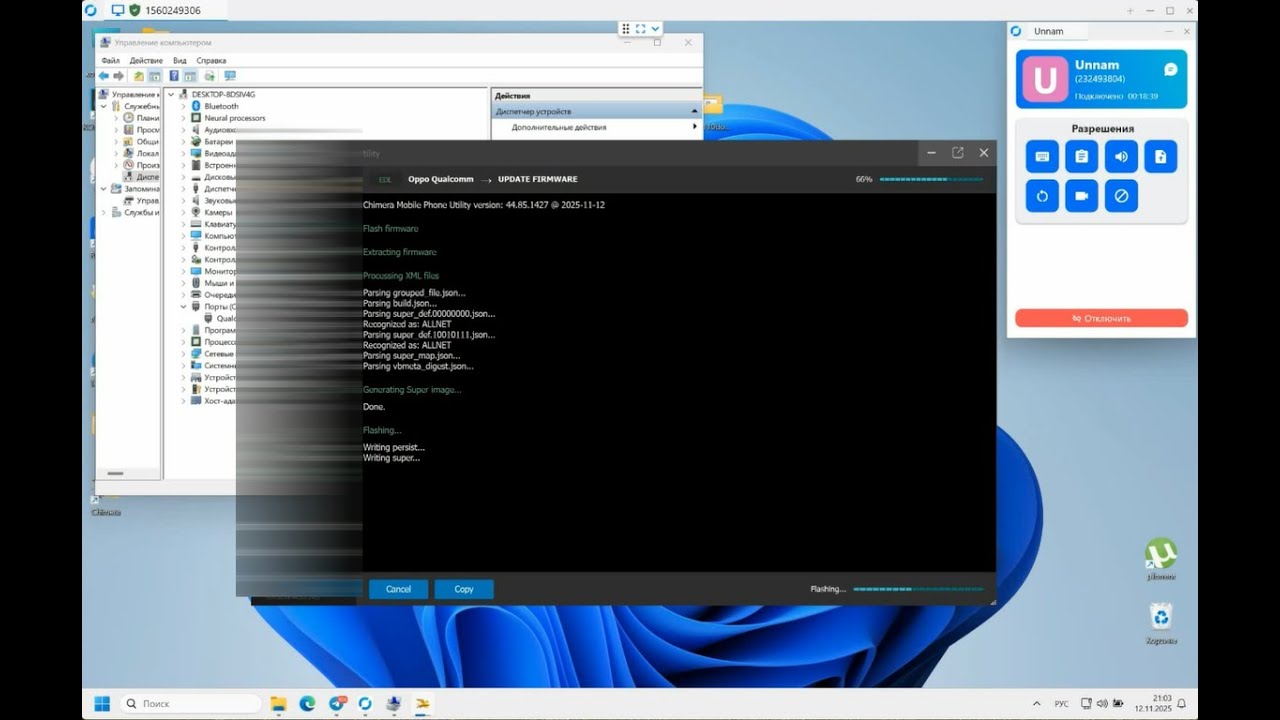This screenshot has height=720, width=1280.
Task: Open the Вид menu
Action: (x=179, y=60)
